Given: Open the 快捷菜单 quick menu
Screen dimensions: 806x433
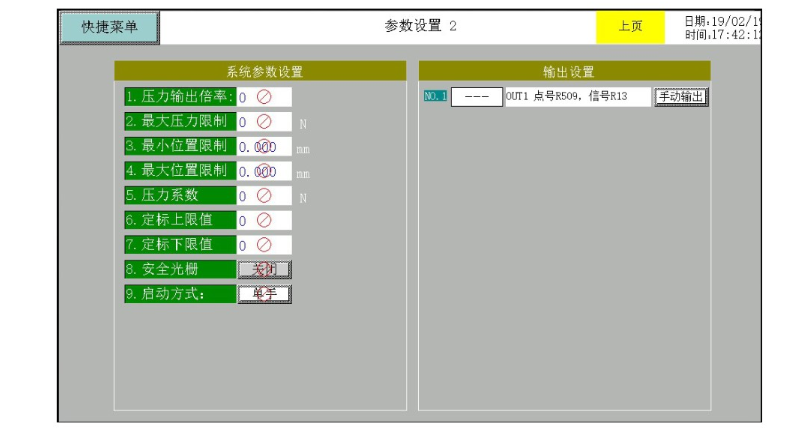Looking at the screenshot, I should point(109,27).
